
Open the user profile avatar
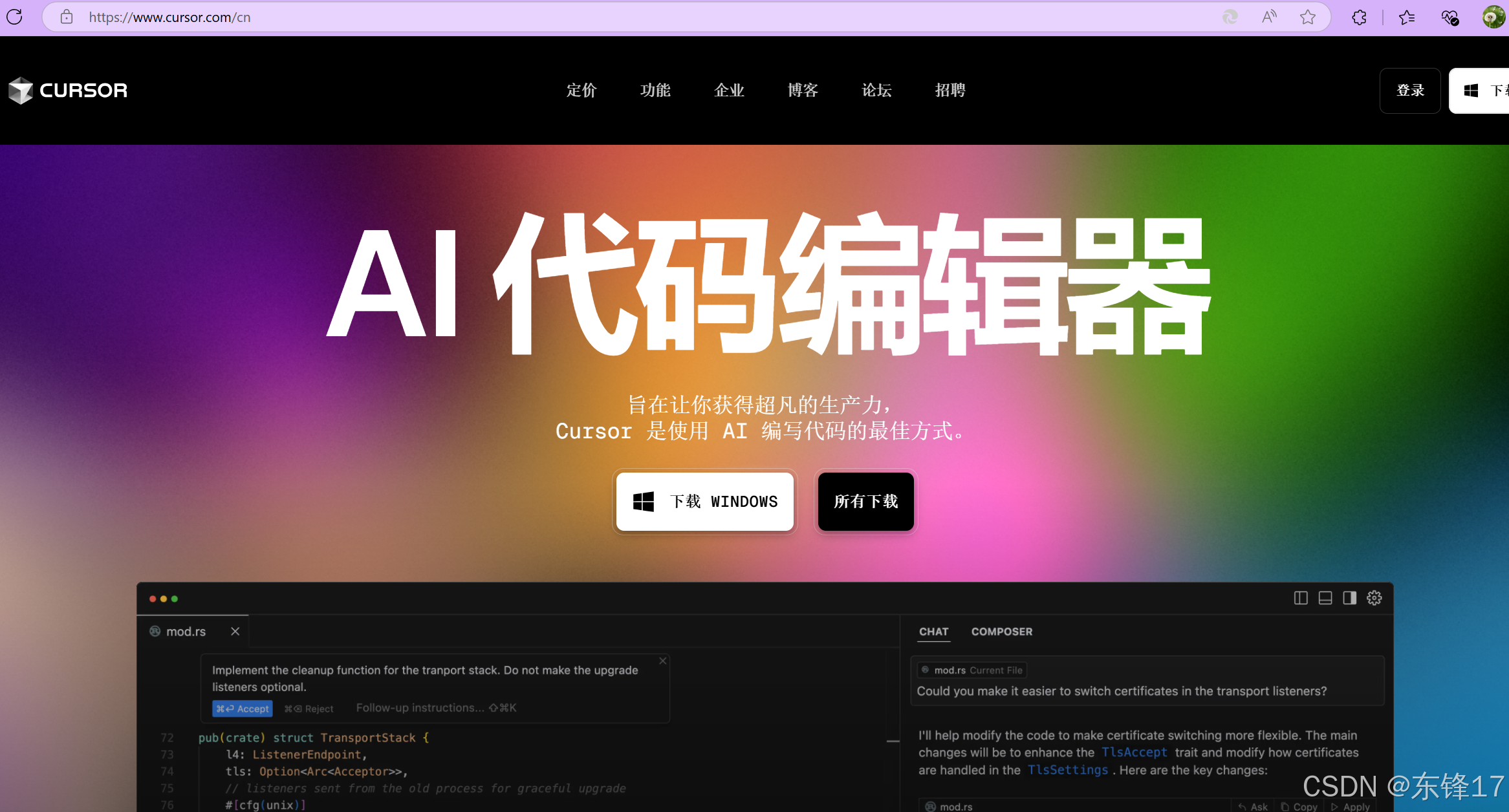click(x=1493, y=17)
